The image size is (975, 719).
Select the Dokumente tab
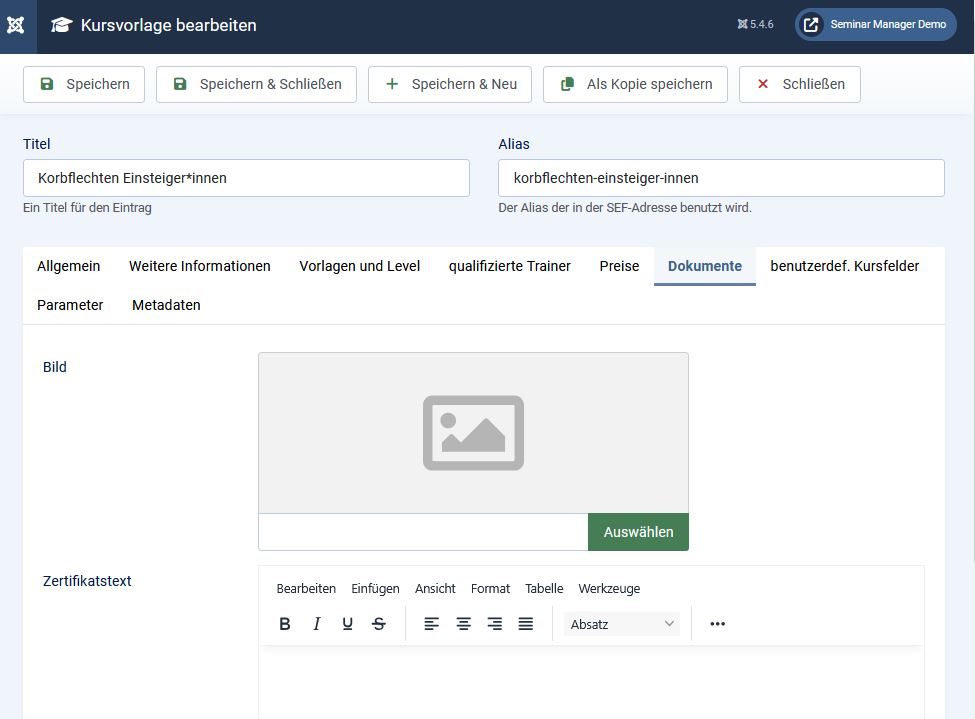705,266
